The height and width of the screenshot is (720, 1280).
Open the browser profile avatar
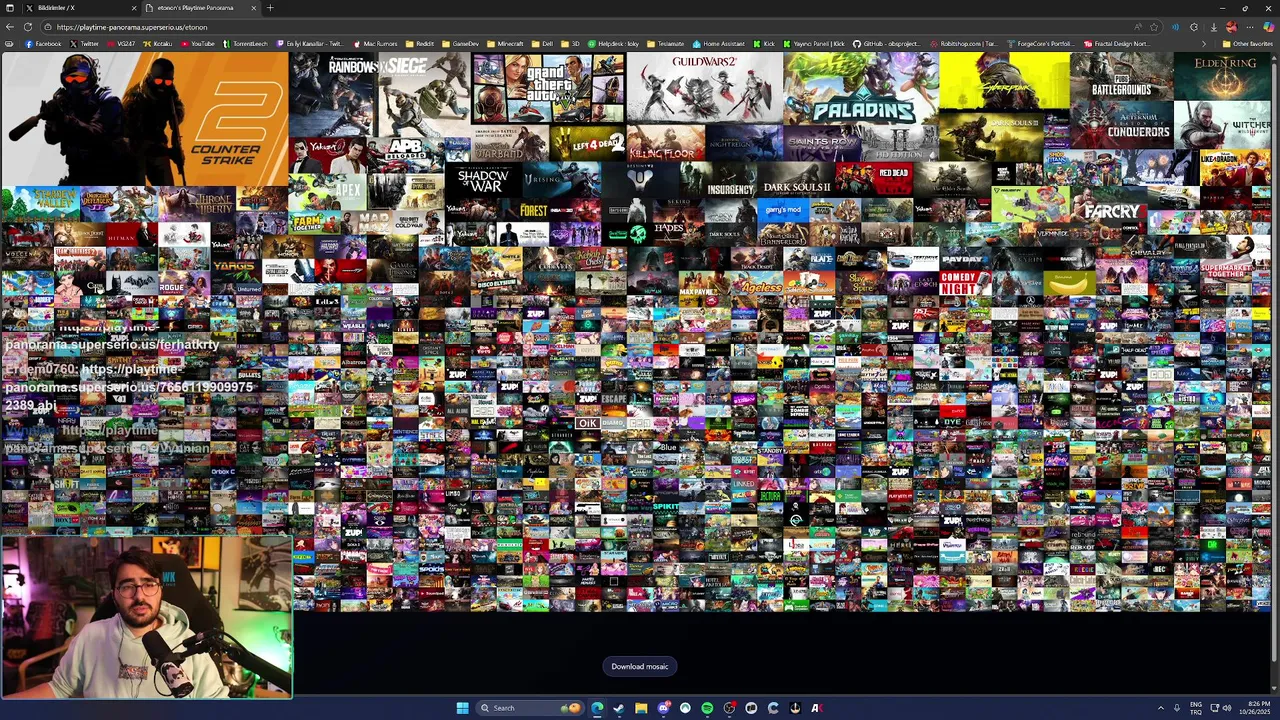1231,27
